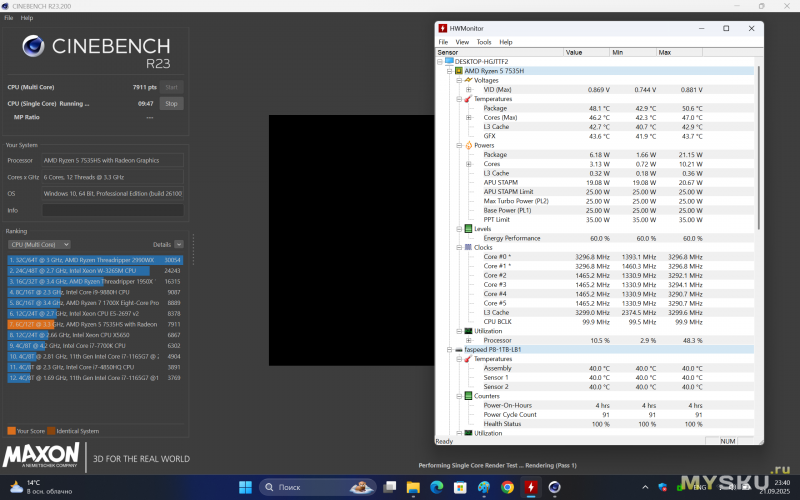Click the Counters icon under faspeed drive
The image size is (800, 500).
(x=468, y=396)
